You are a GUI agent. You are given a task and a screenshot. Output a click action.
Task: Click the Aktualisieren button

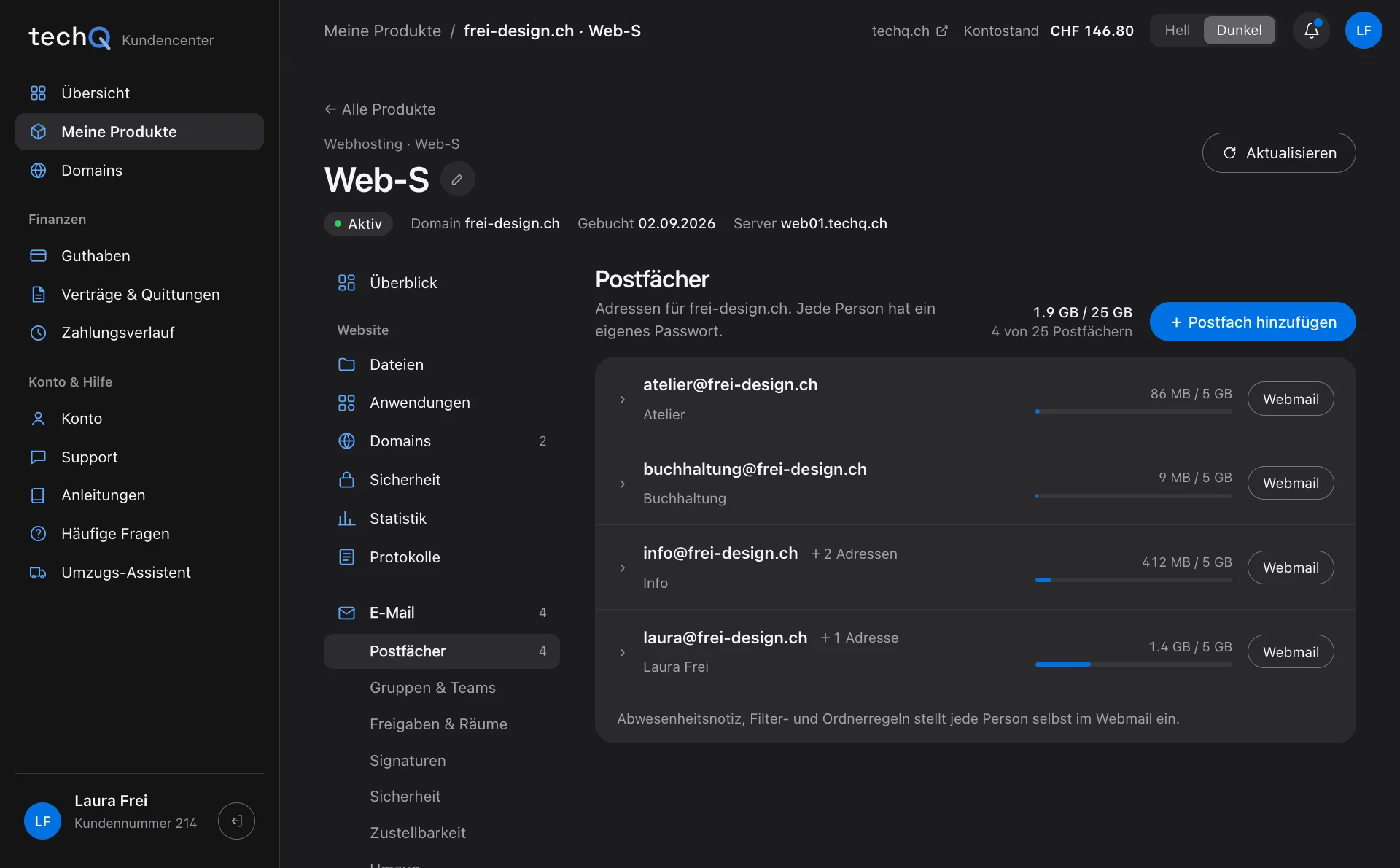(x=1279, y=153)
